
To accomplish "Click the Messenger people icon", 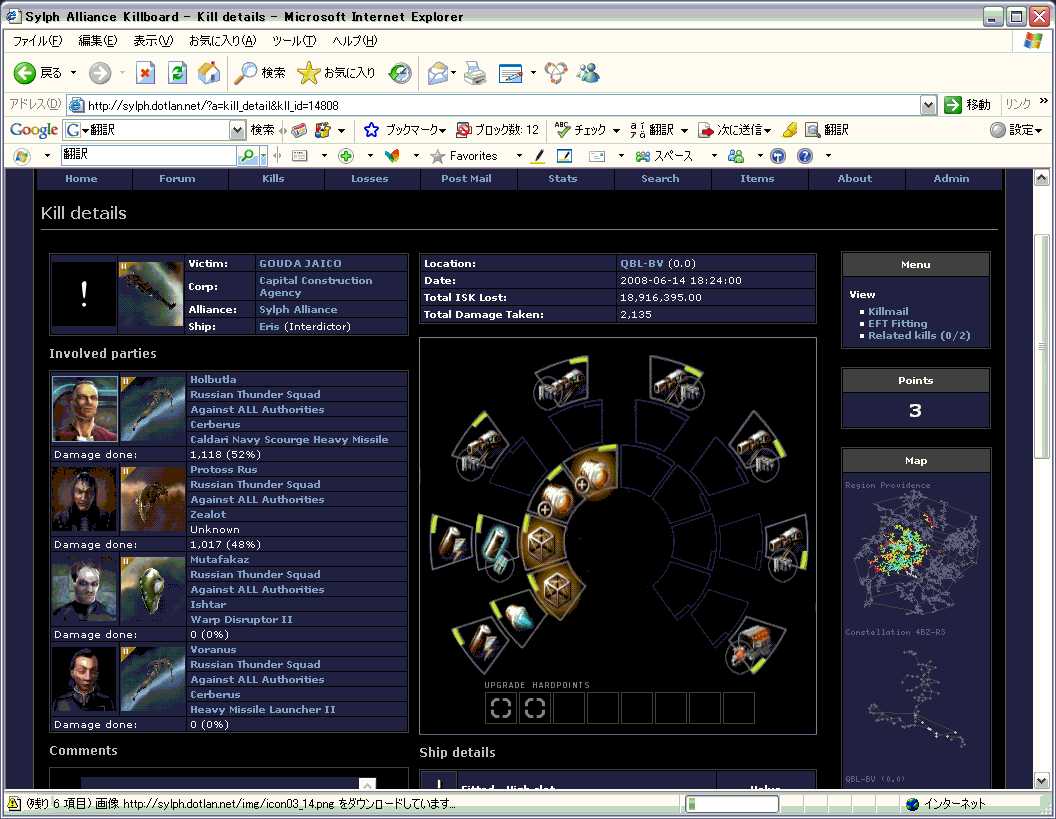I will click(x=588, y=72).
